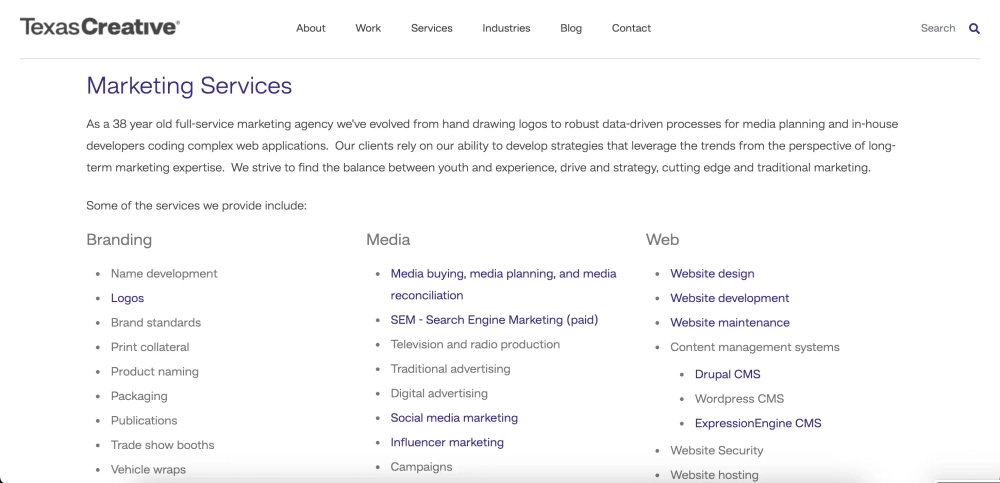Click the Texas Creative logo
Viewport: 1000px width, 483px height.
[100, 27]
